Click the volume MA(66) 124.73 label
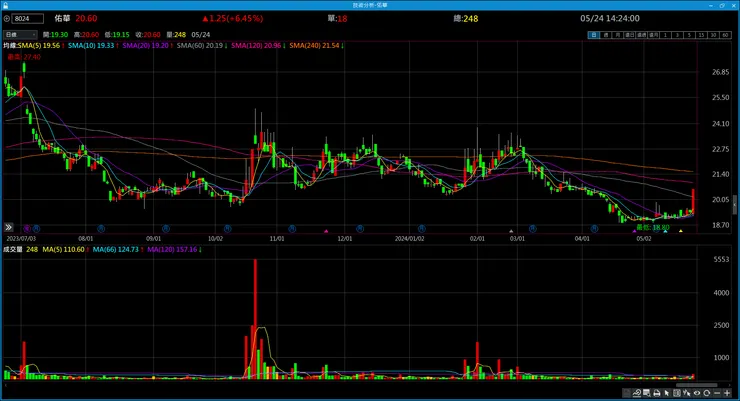Viewport: 740px width, 401px height. (118, 250)
